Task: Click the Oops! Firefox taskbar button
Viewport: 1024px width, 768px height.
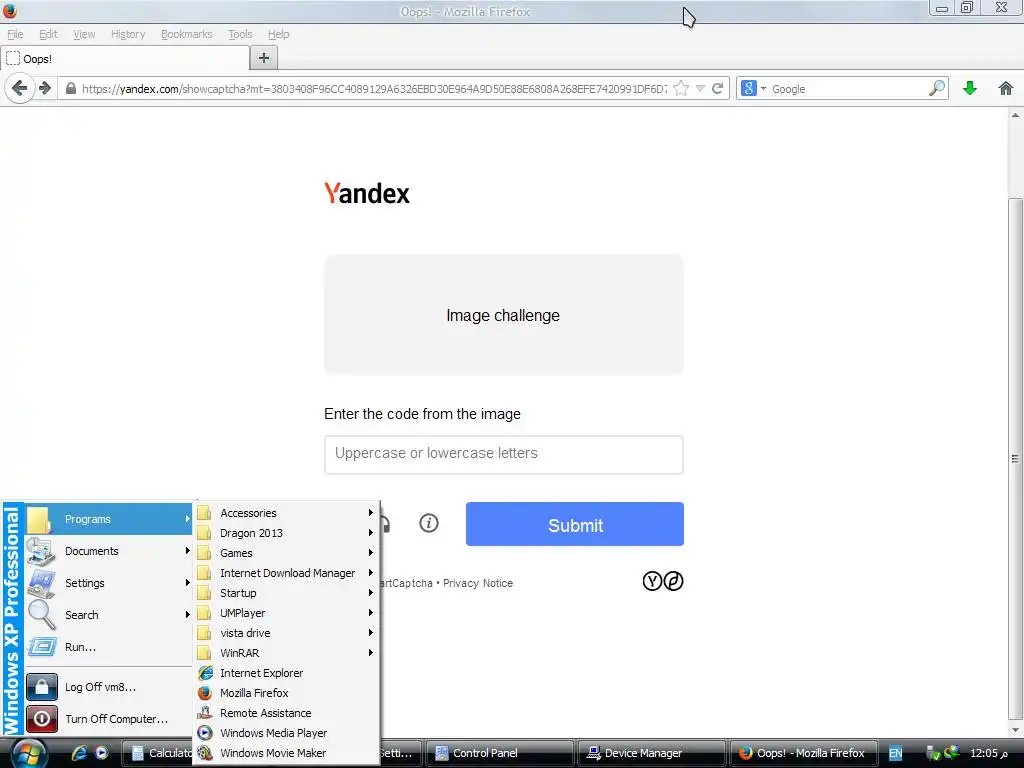Action: click(x=803, y=753)
